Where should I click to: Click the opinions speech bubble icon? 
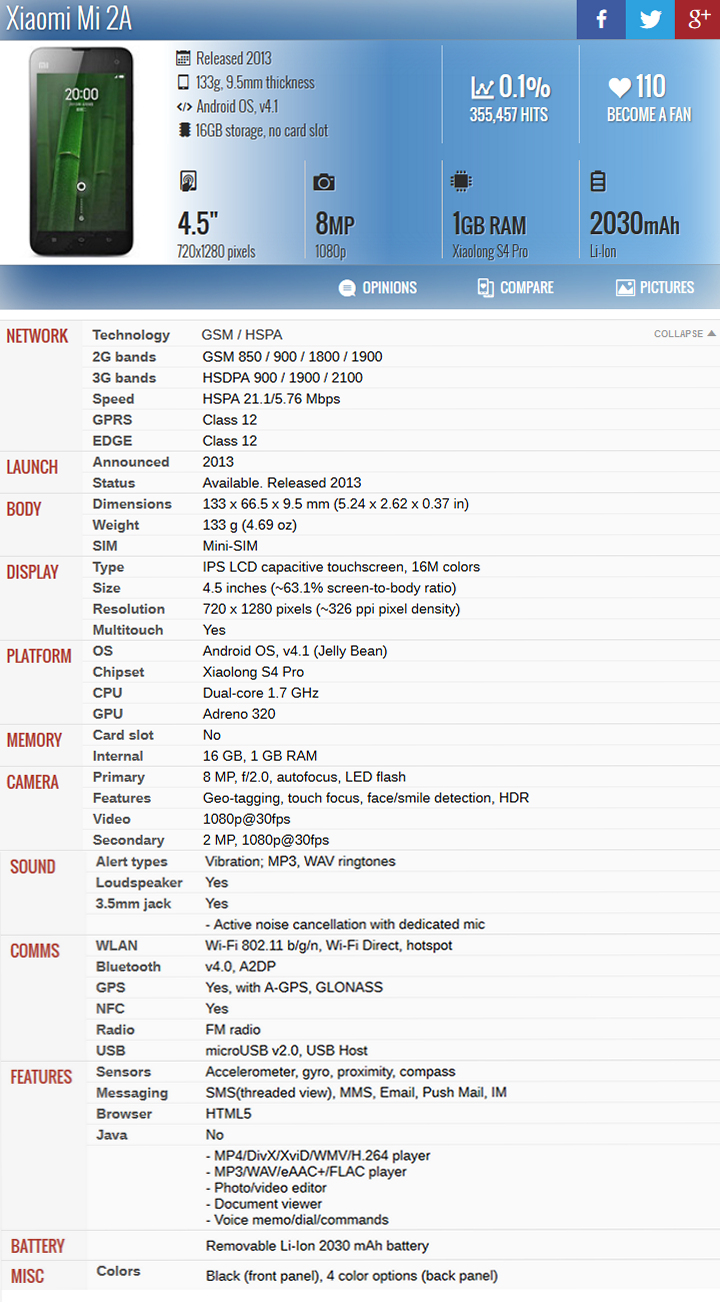347,288
